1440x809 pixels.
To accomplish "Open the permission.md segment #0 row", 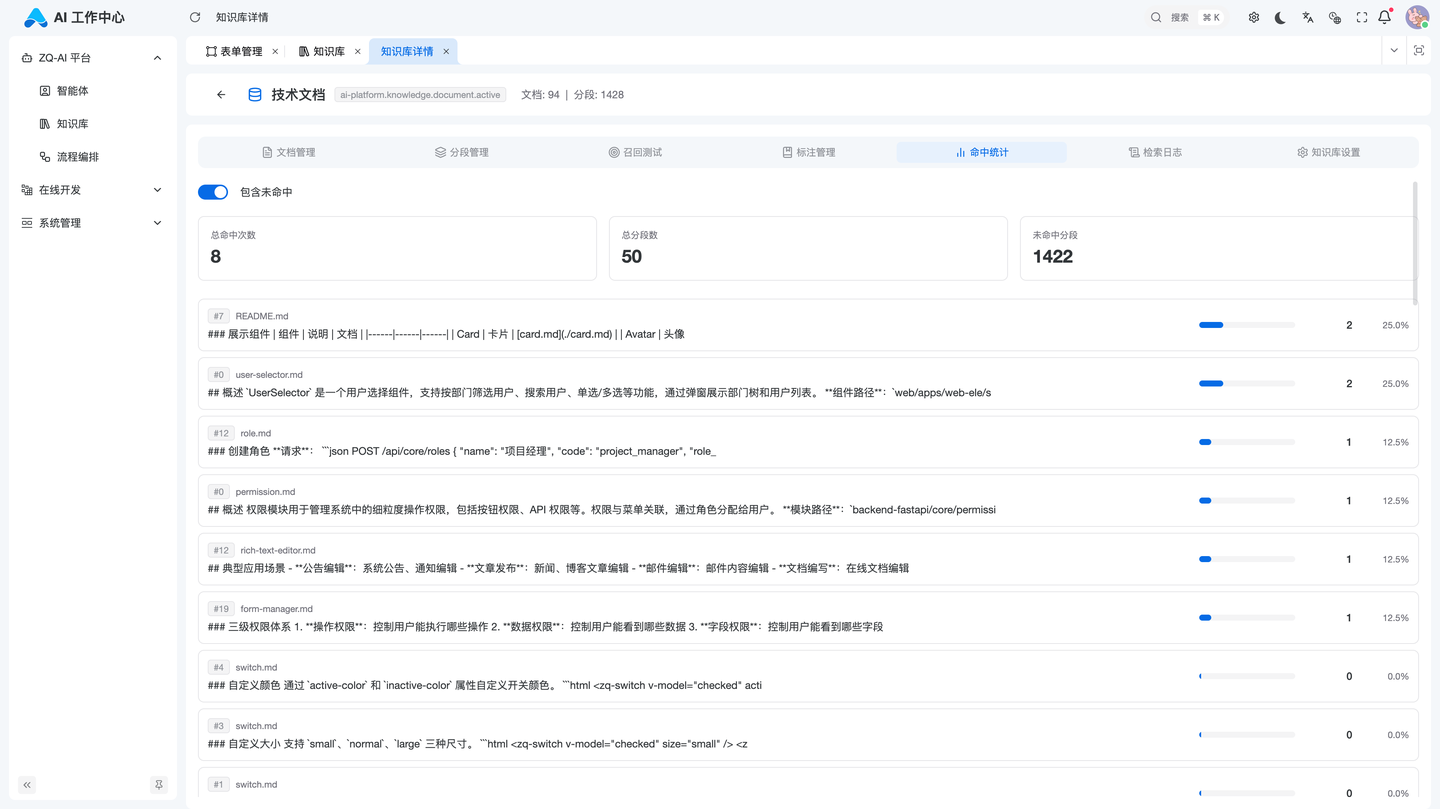I will click(x=808, y=501).
